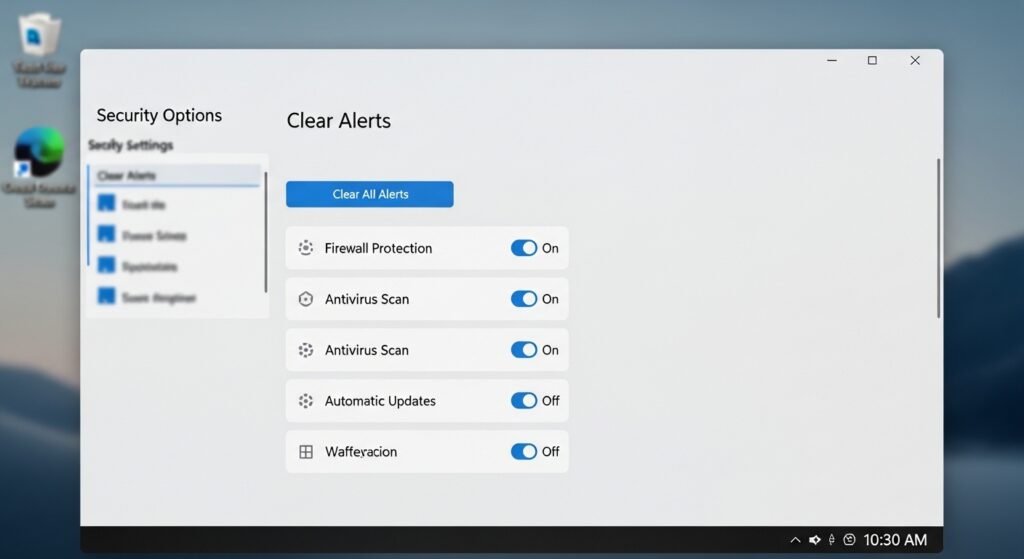Click the Security Settings sidebar heading
Screen dimensions: 1024x559
point(131,146)
